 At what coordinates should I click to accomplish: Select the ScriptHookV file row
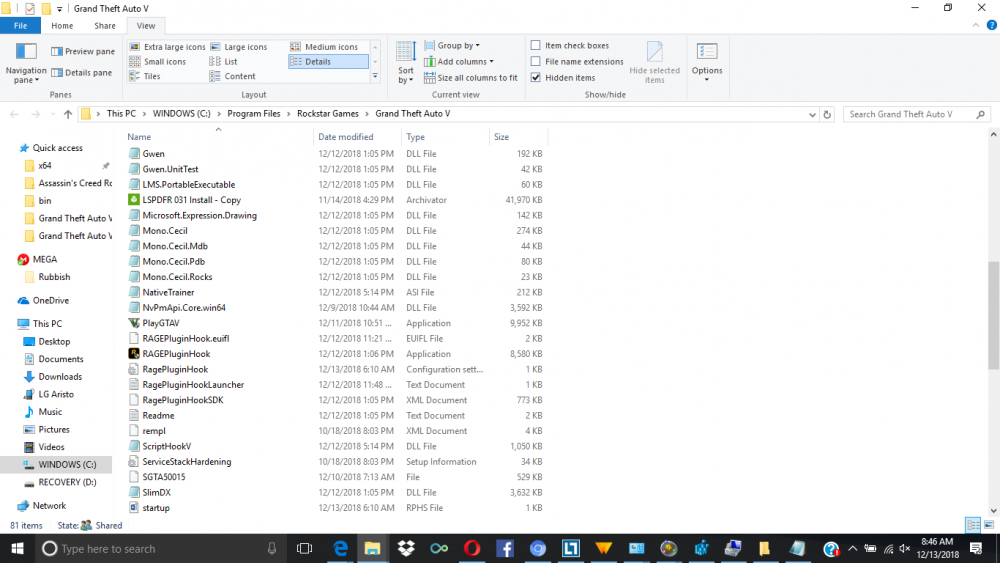tap(335, 446)
